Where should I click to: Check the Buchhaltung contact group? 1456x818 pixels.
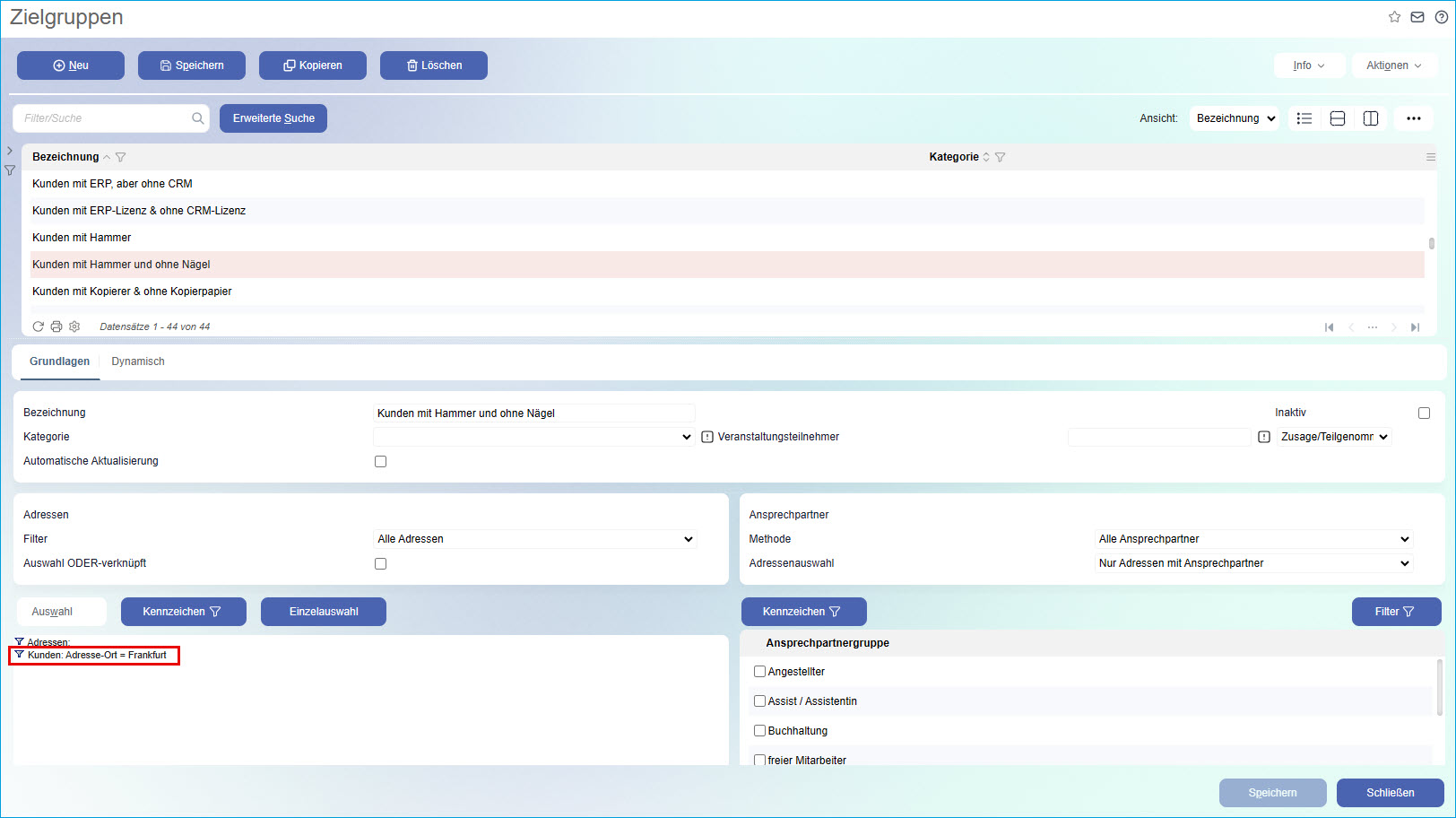coord(759,731)
